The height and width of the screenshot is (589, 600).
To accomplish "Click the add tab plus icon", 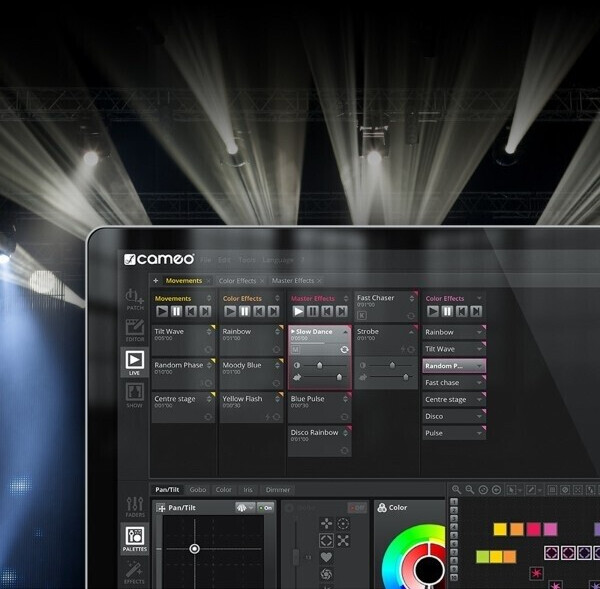I will [155, 281].
